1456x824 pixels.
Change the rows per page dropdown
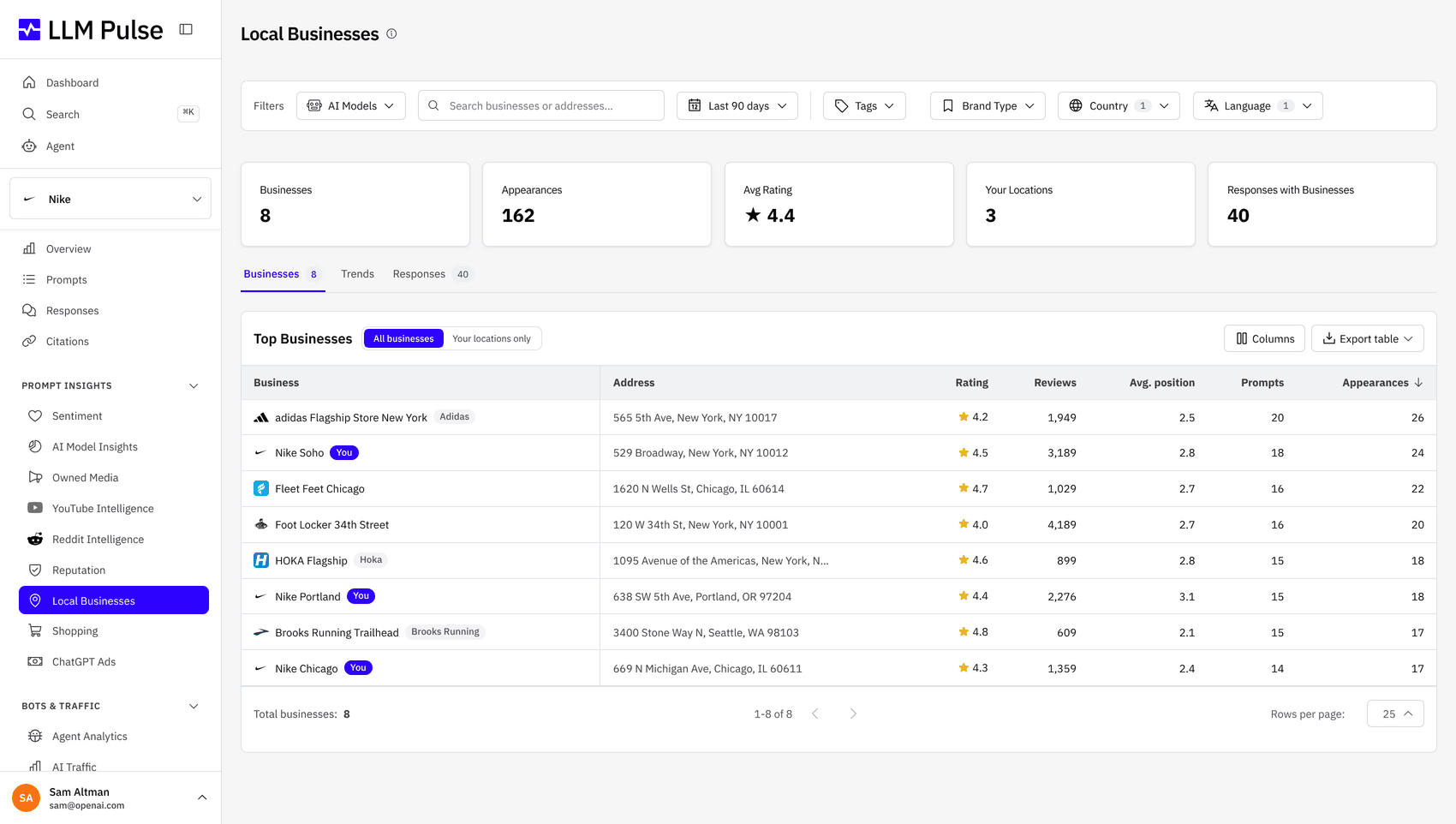click(x=1395, y=714)
